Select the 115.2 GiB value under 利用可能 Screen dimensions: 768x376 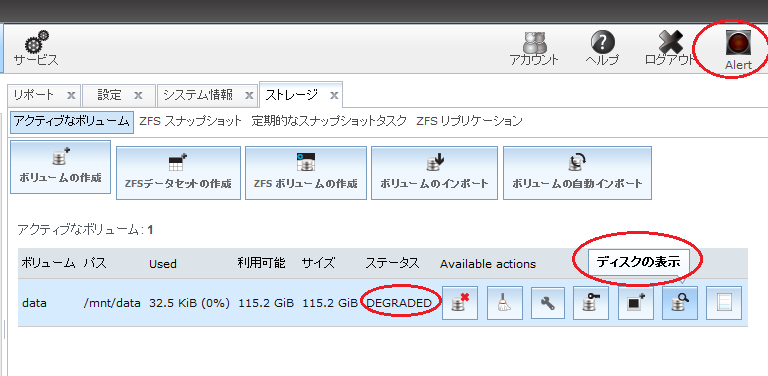(x=266, y=303)
